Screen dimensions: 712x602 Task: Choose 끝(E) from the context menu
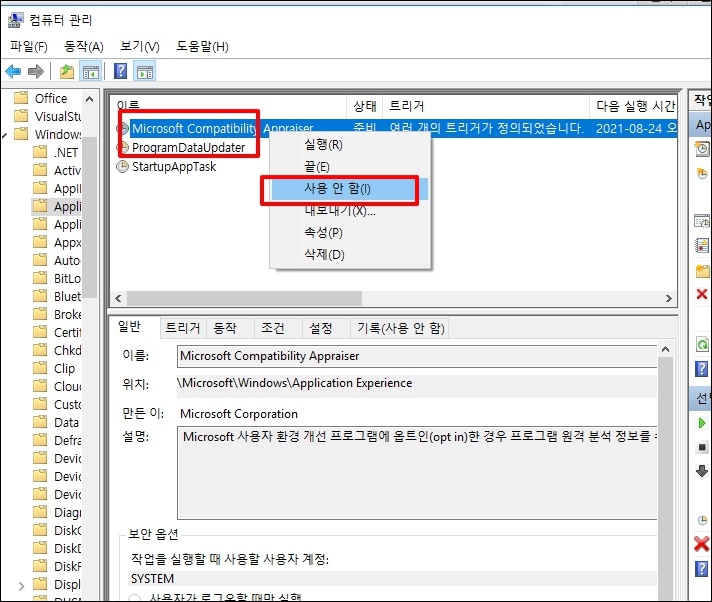(x=350, y=167)
